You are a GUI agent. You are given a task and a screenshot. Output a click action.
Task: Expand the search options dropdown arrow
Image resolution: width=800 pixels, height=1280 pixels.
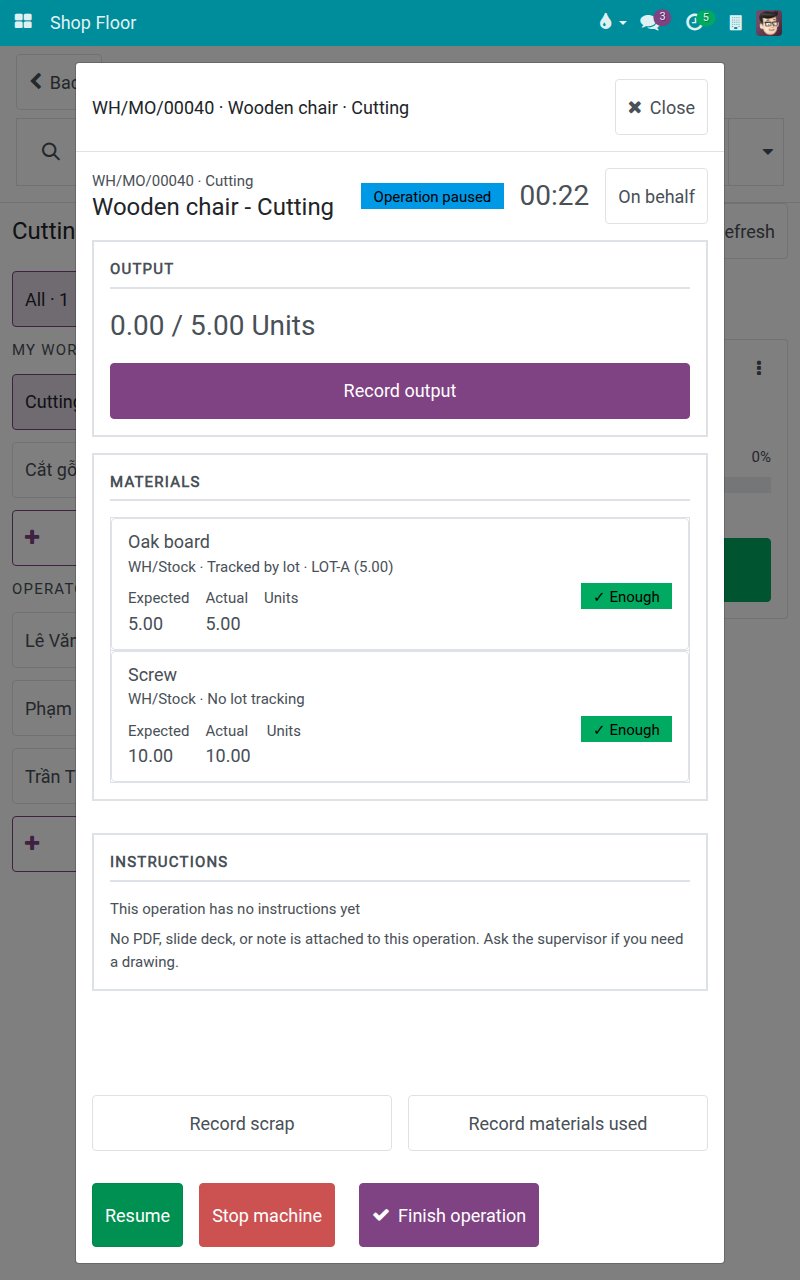tap(768, 152)
